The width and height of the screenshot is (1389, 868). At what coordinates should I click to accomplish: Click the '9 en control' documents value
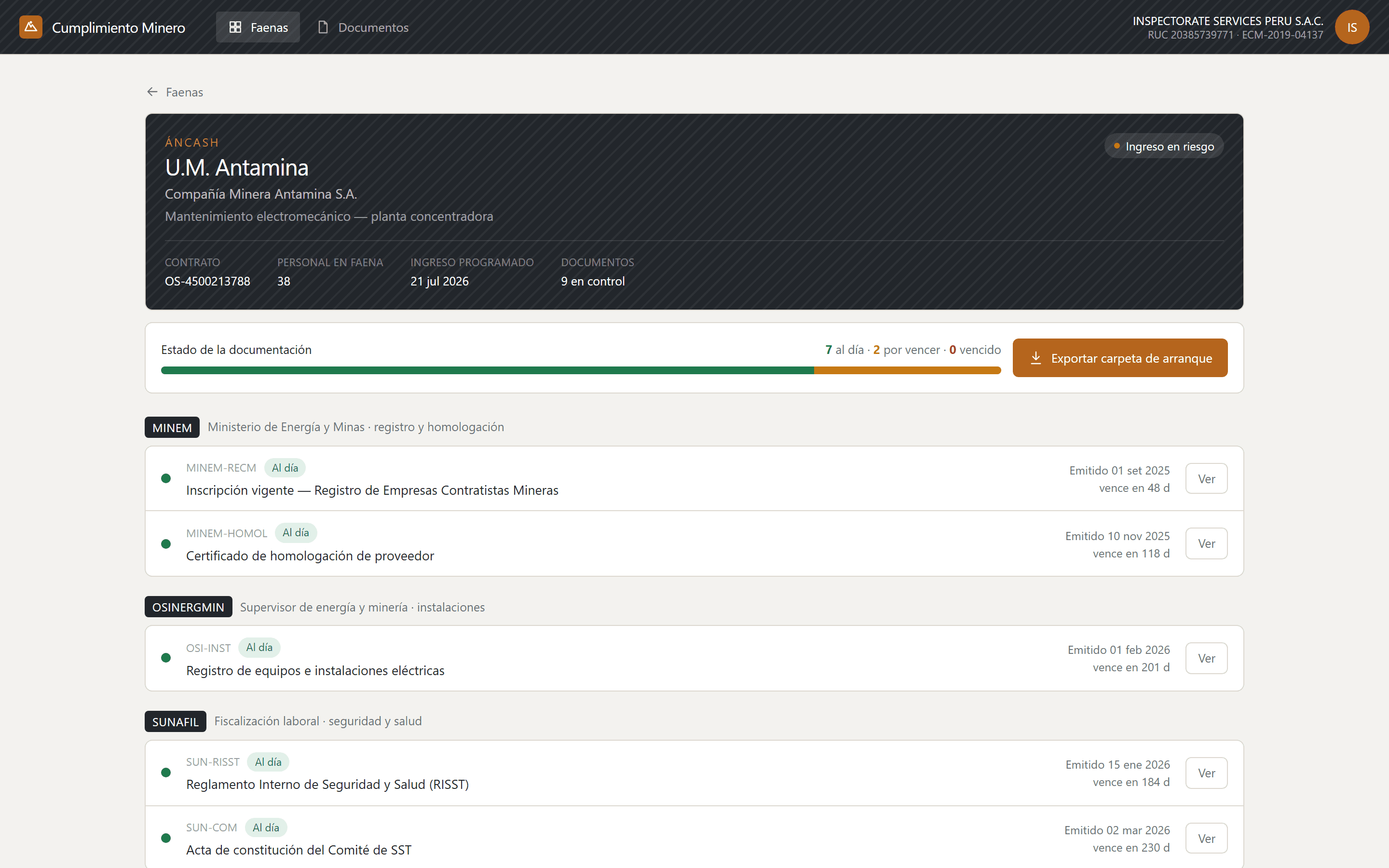click(x=593, y=281)
